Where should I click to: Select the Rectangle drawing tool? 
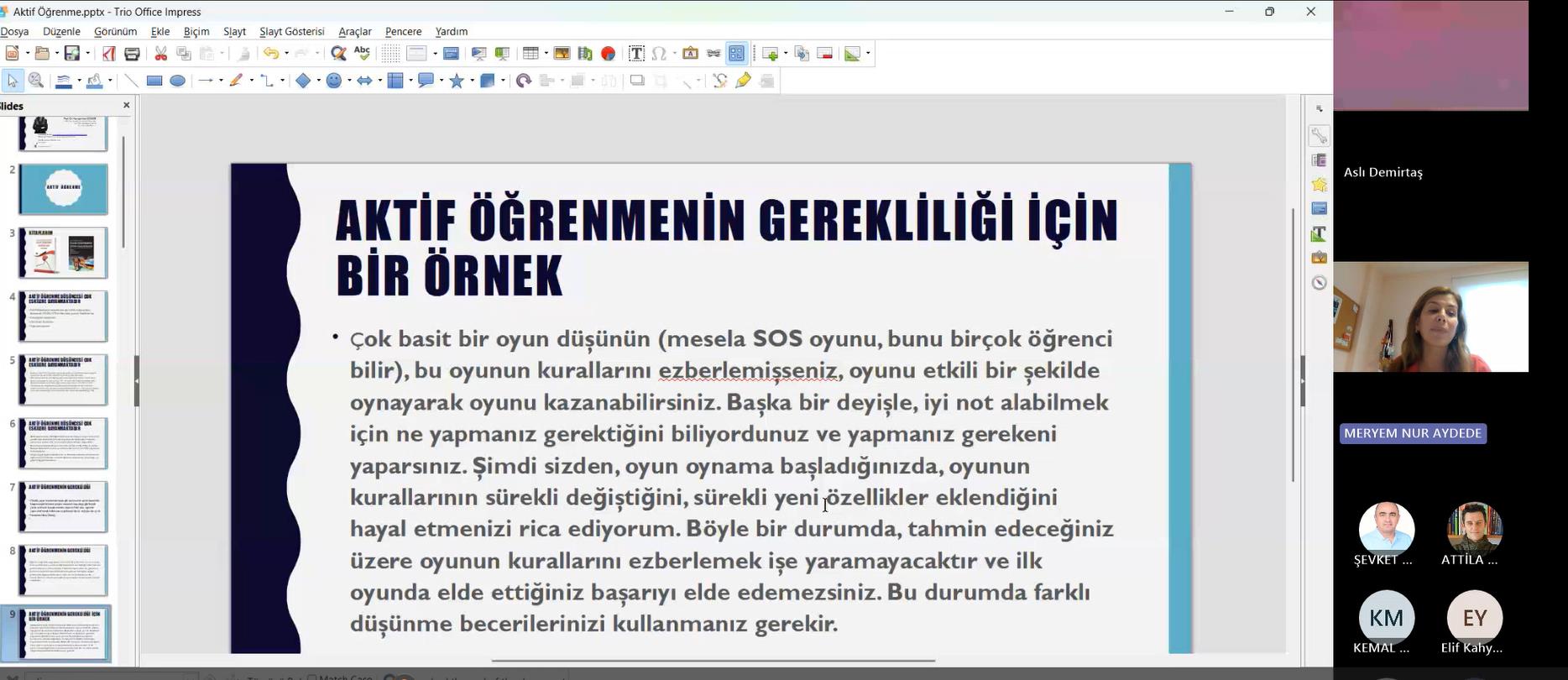tap(154, 81)
